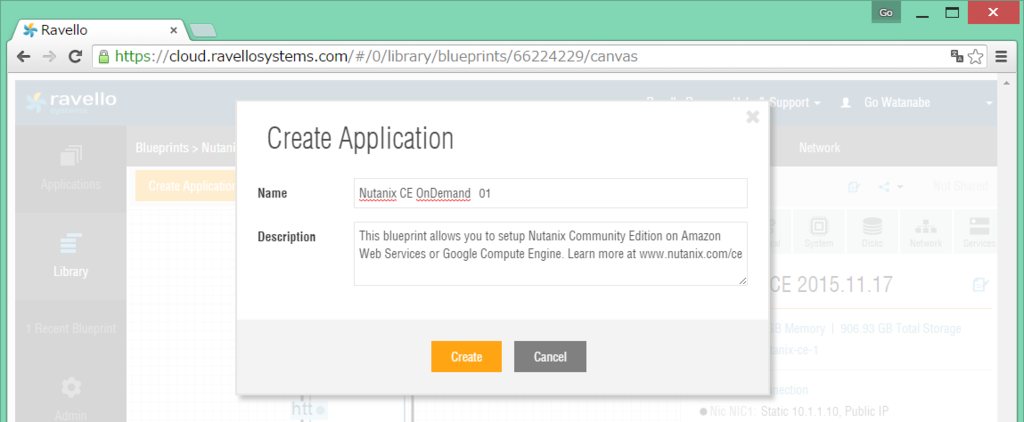Click the edit icon beside Not Shared
The width and height of the screenshot is (1024, 422).
coord(854,187)
